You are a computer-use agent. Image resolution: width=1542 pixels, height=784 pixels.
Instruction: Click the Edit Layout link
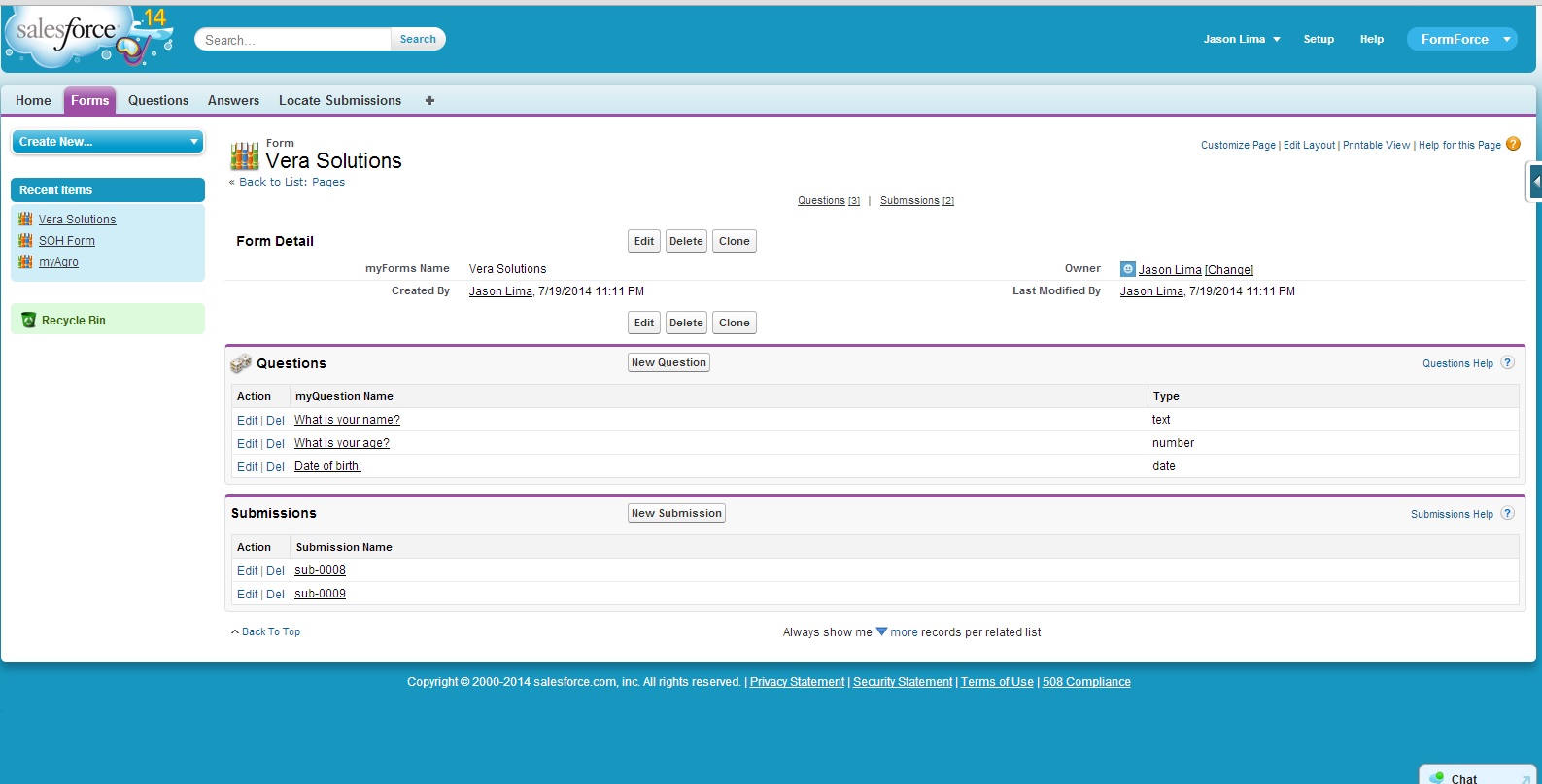pyautogui.click(x=1309, y=145)
